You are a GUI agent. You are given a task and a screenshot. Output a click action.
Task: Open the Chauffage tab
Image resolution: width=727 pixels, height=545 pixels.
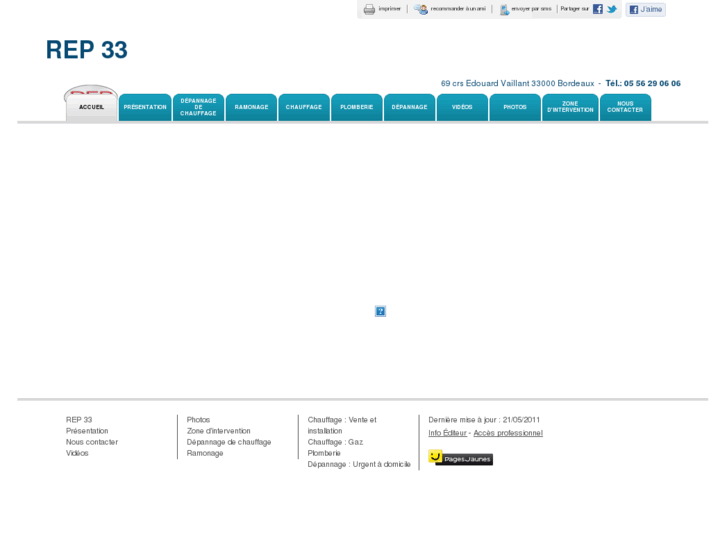pos(304,107)
